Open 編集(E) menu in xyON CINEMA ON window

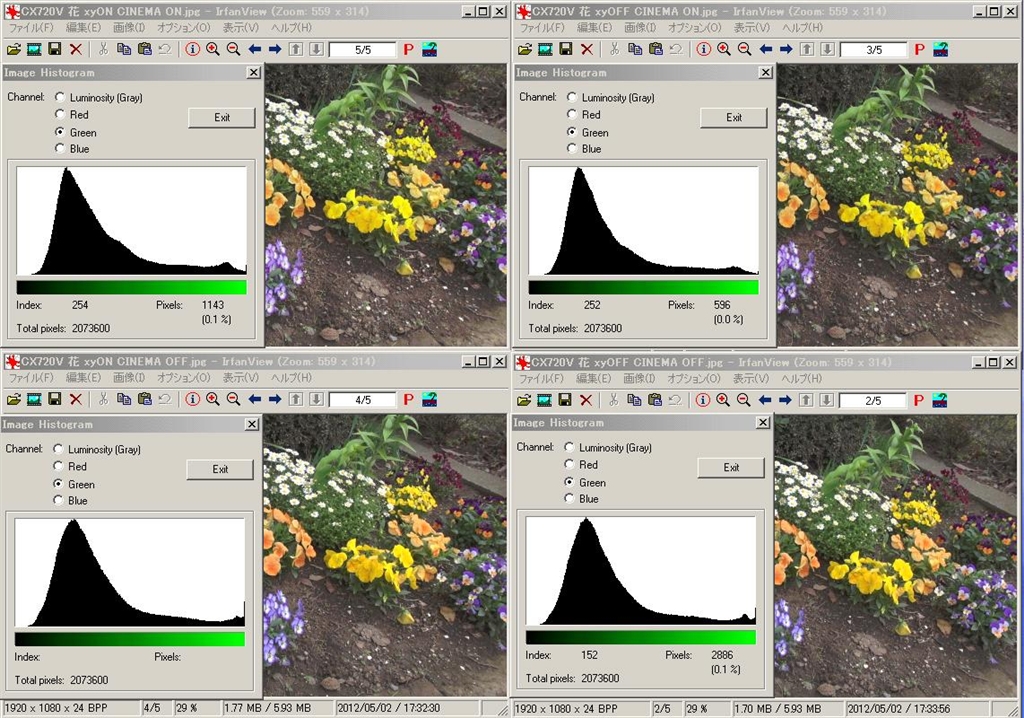(83, 27)
